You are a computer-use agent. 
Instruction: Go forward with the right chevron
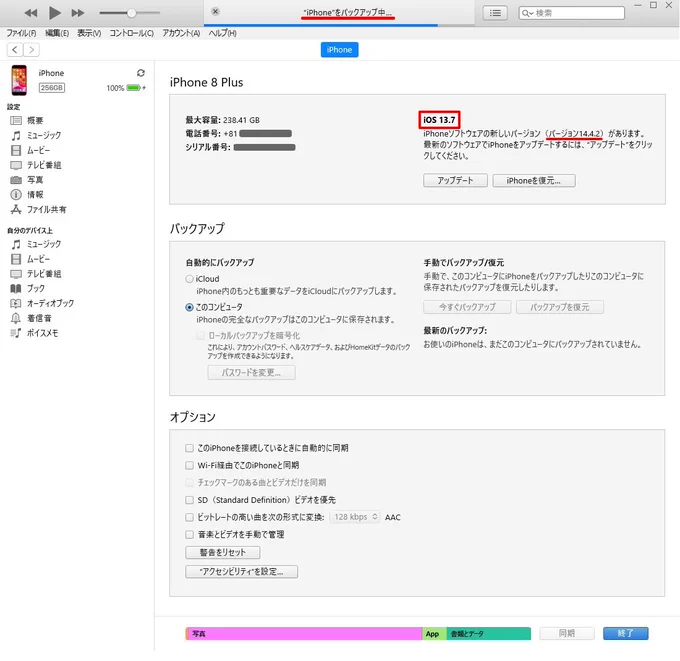tap(31, 50)
